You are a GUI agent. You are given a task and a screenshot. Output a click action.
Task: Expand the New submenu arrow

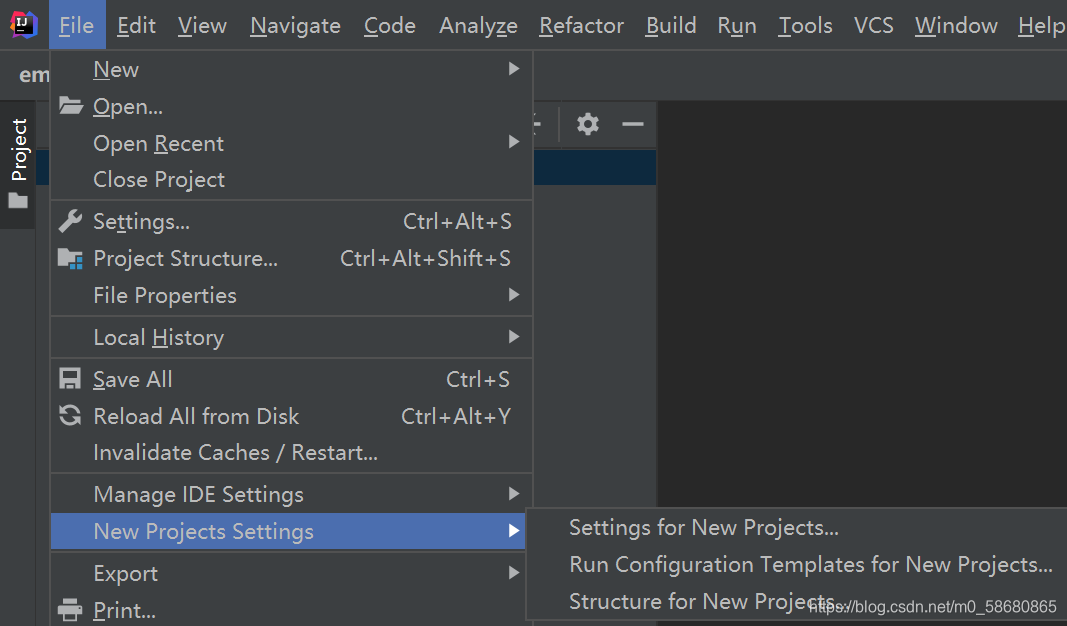point(514,69)
